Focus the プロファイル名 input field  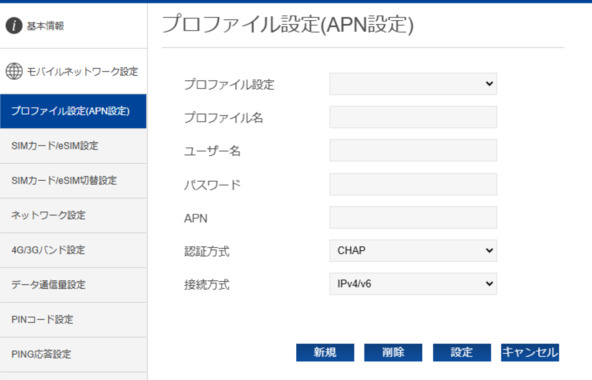point(413,117)
